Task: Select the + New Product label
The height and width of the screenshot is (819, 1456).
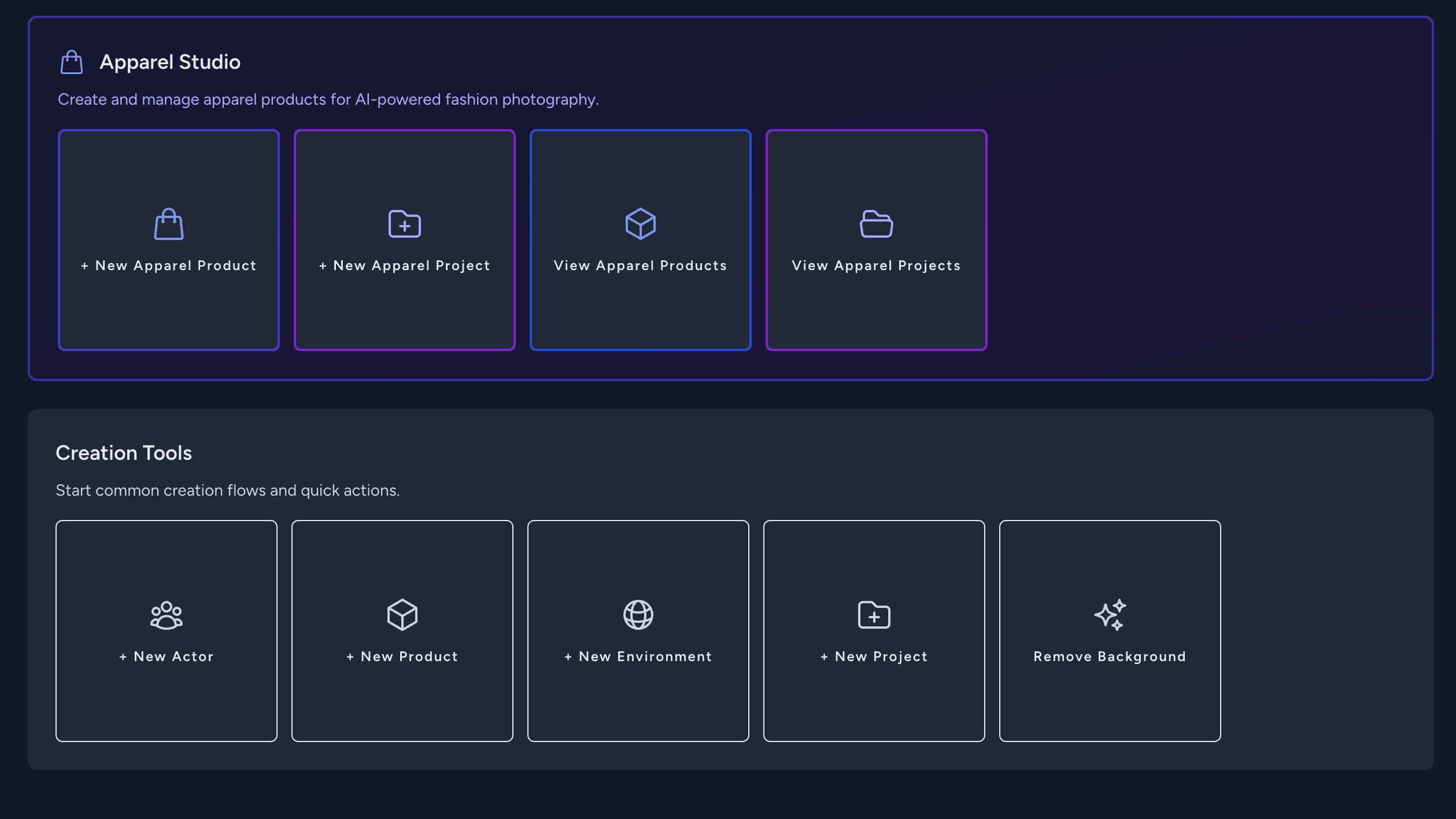Action: 402,656
